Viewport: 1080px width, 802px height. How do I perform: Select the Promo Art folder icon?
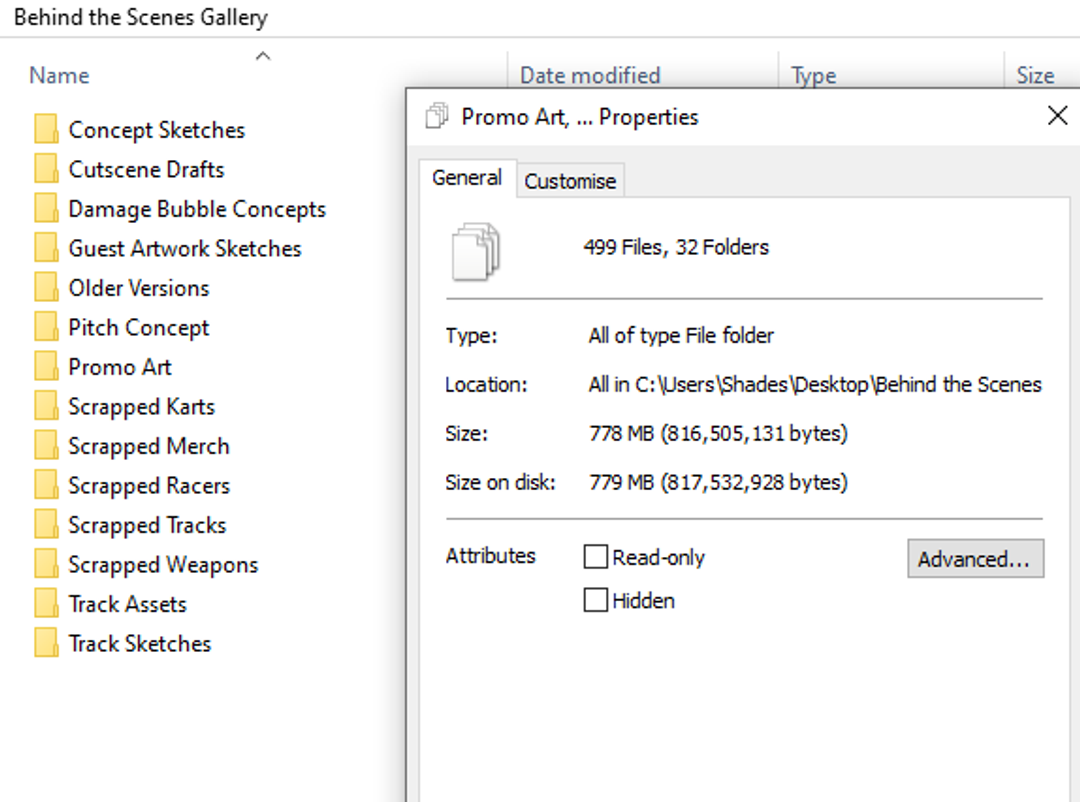tap(46, 367)
